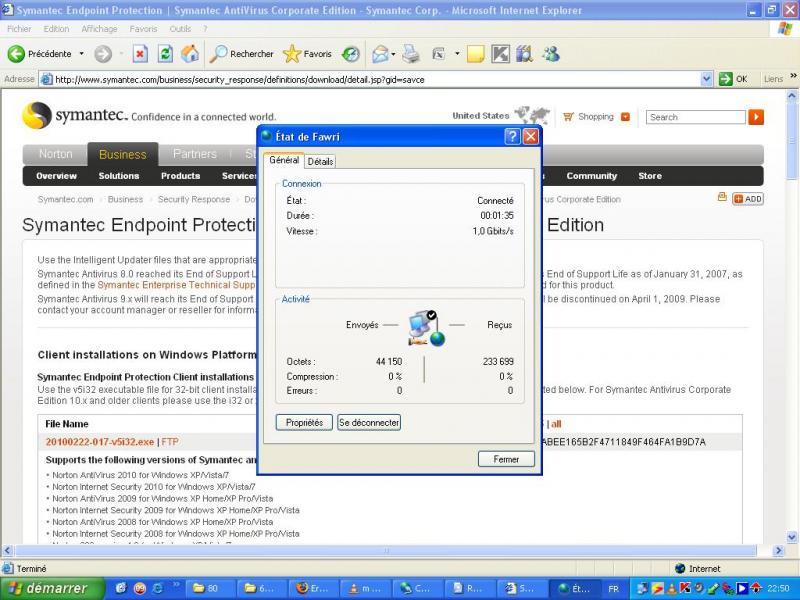
Task: Click the Stop loading toolbar icon
Action: click(x=140, y=54)
